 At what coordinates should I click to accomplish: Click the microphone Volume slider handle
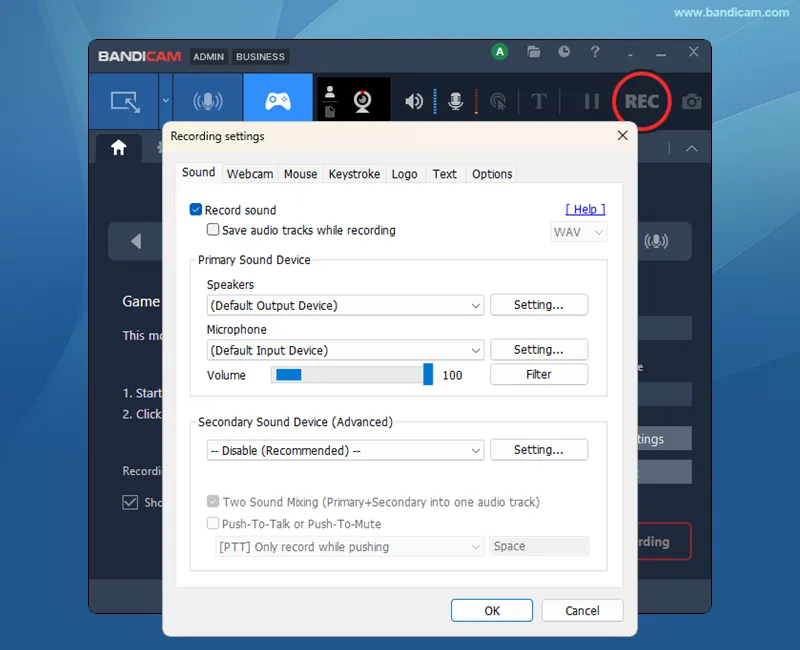point(428,374)
